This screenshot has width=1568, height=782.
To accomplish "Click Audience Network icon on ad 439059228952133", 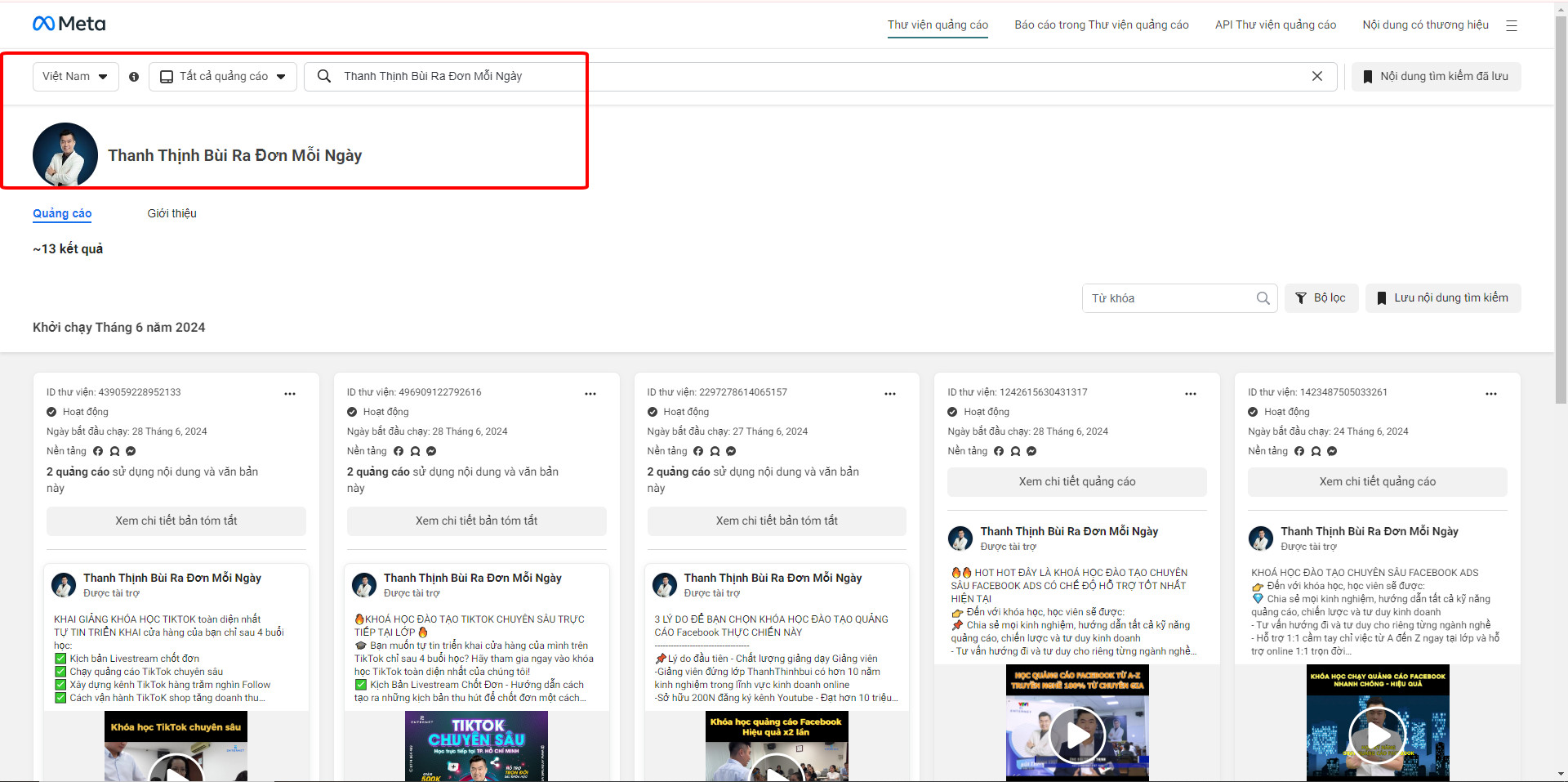I will coord(114,451).
